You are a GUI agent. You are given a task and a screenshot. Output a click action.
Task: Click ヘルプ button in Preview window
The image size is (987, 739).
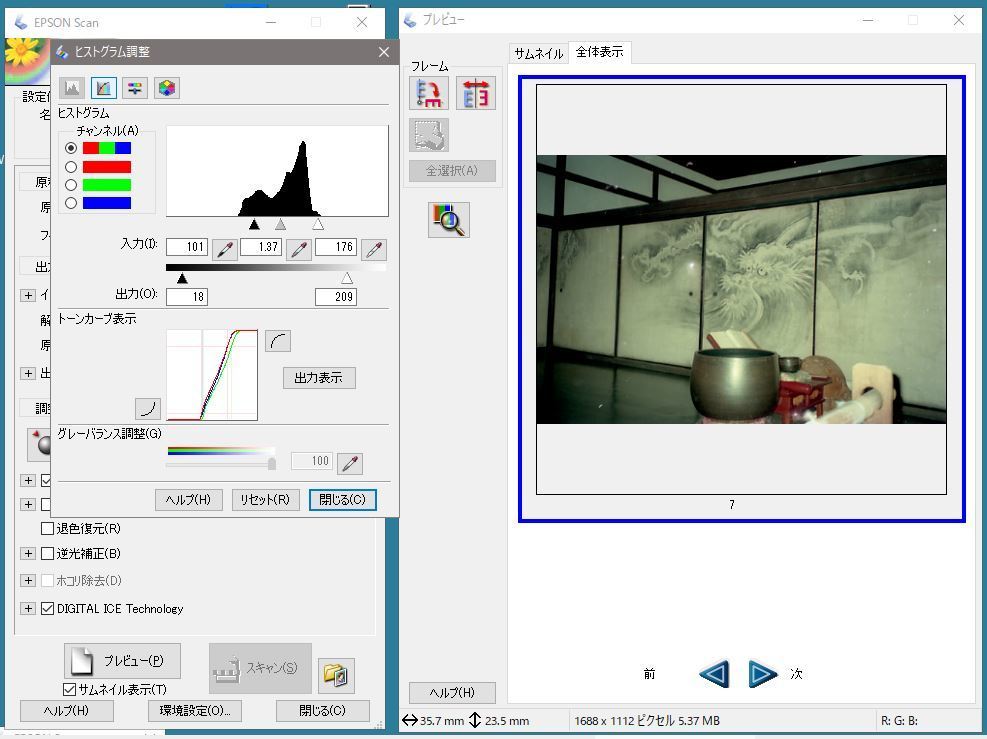[x=452, y=692]
